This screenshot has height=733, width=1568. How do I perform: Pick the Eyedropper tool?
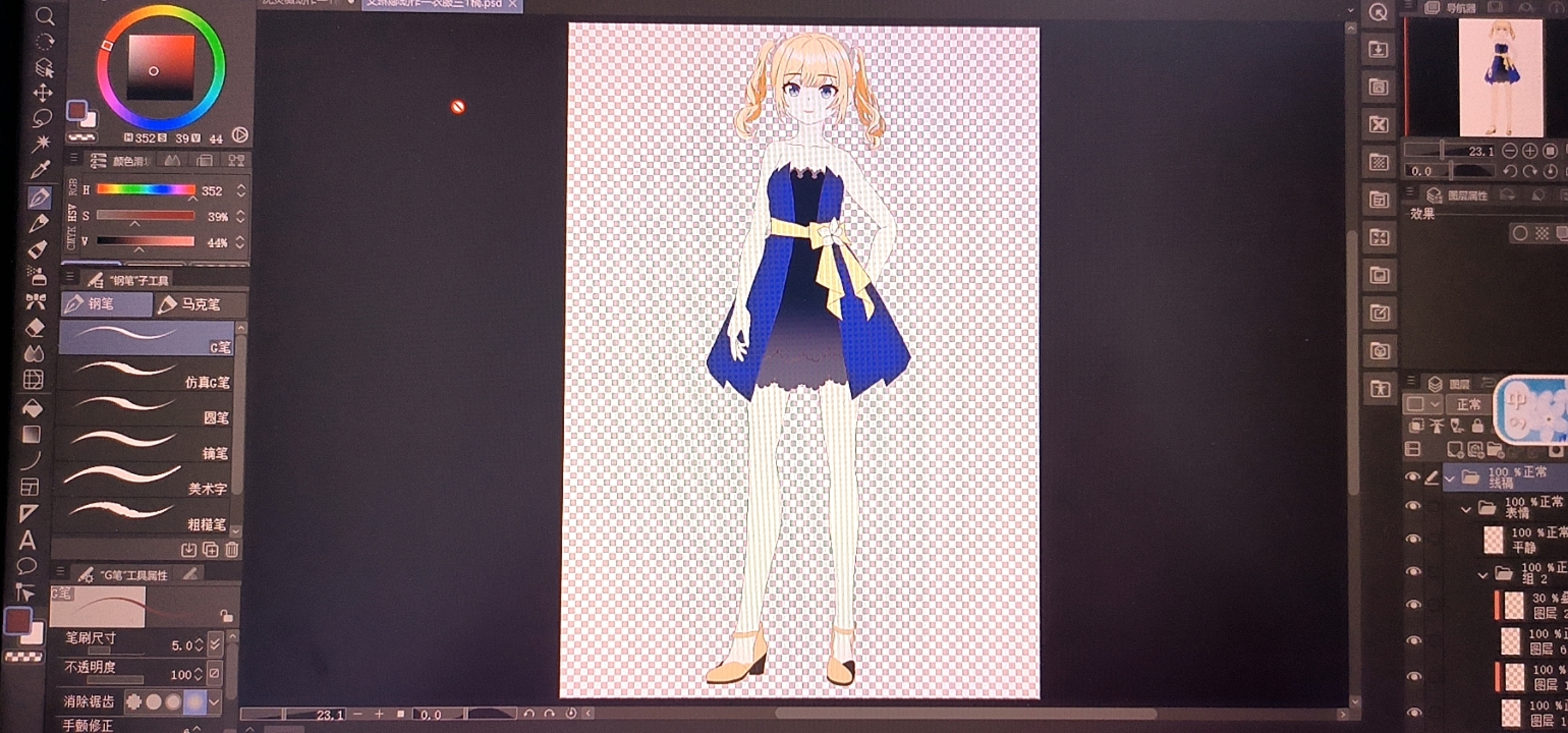coord(41,169)
